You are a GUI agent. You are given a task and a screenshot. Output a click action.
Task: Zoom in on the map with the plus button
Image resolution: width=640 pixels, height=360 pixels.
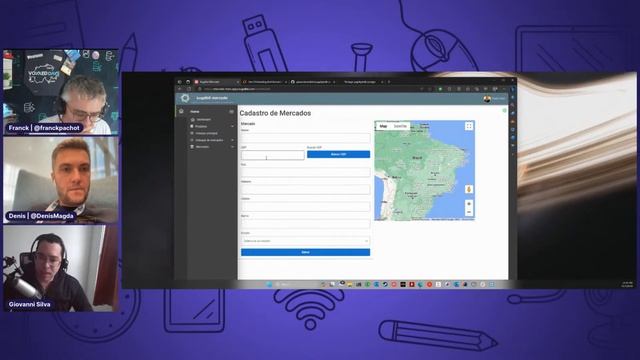coord(469,204)
